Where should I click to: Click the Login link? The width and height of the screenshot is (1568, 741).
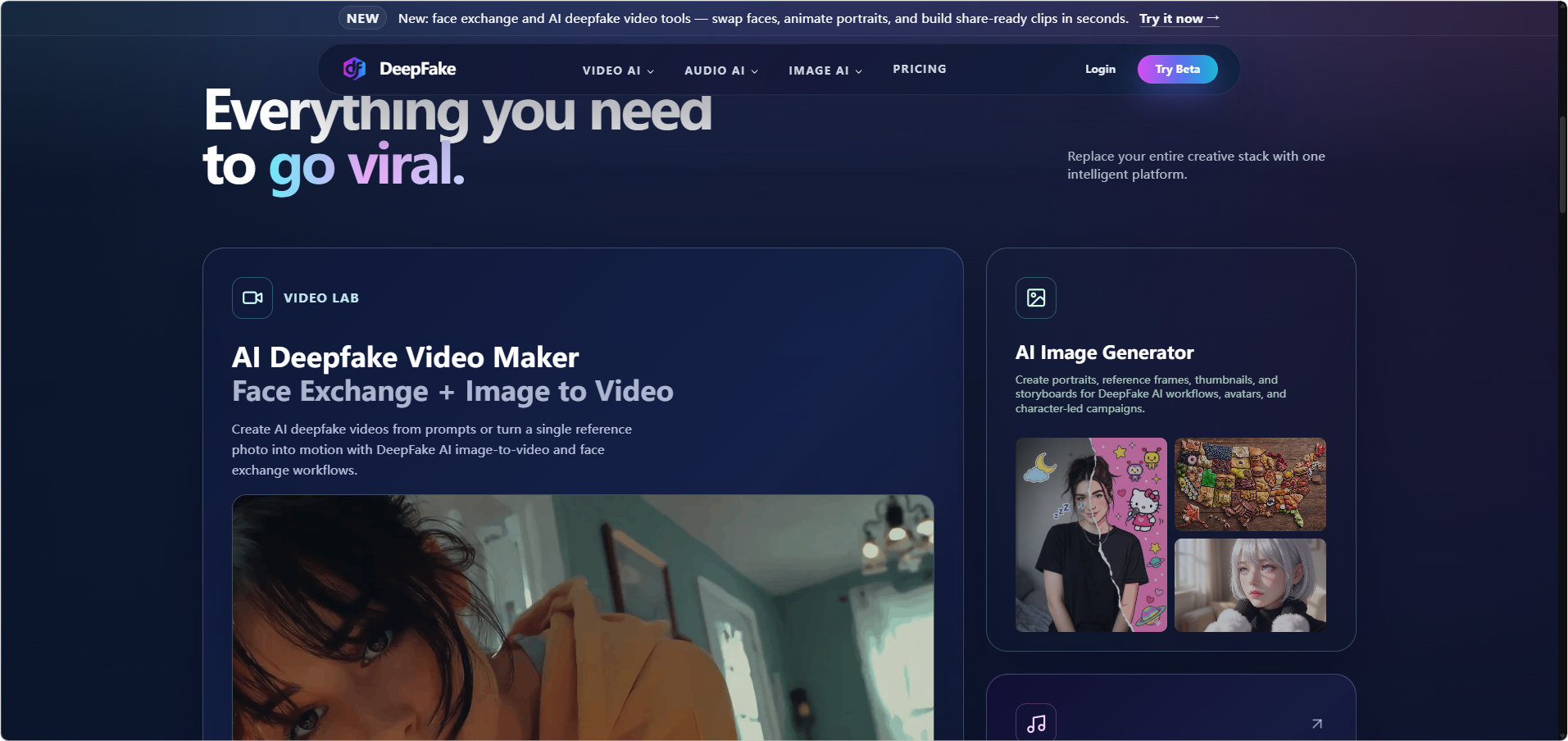tap(1100, 70)
